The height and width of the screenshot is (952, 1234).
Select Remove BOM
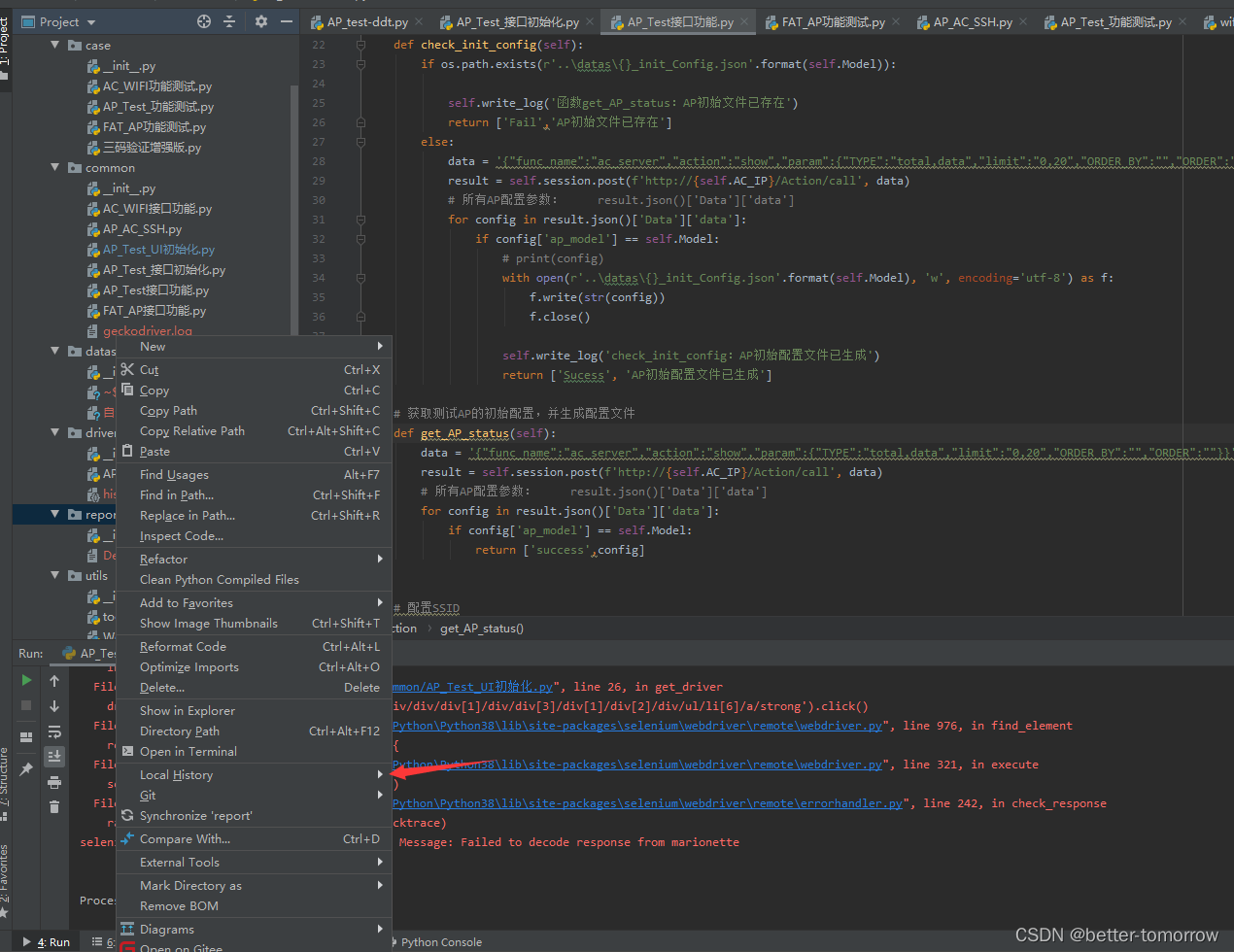pos(254,905)
